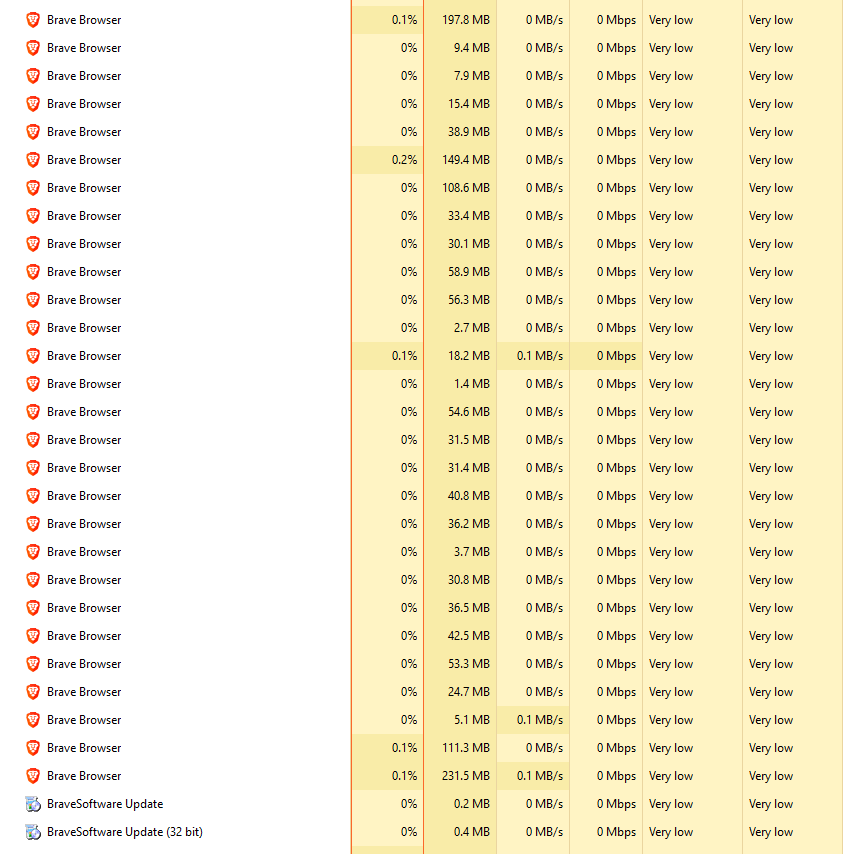Click the 3.7 MB memory value
This screenshot has width=850, height=854.
tap(472, 552)
